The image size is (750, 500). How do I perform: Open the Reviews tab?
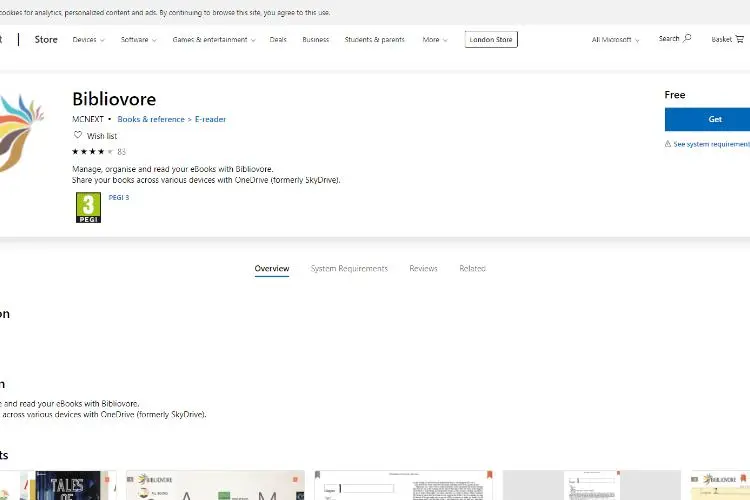(x=423, y=269)
